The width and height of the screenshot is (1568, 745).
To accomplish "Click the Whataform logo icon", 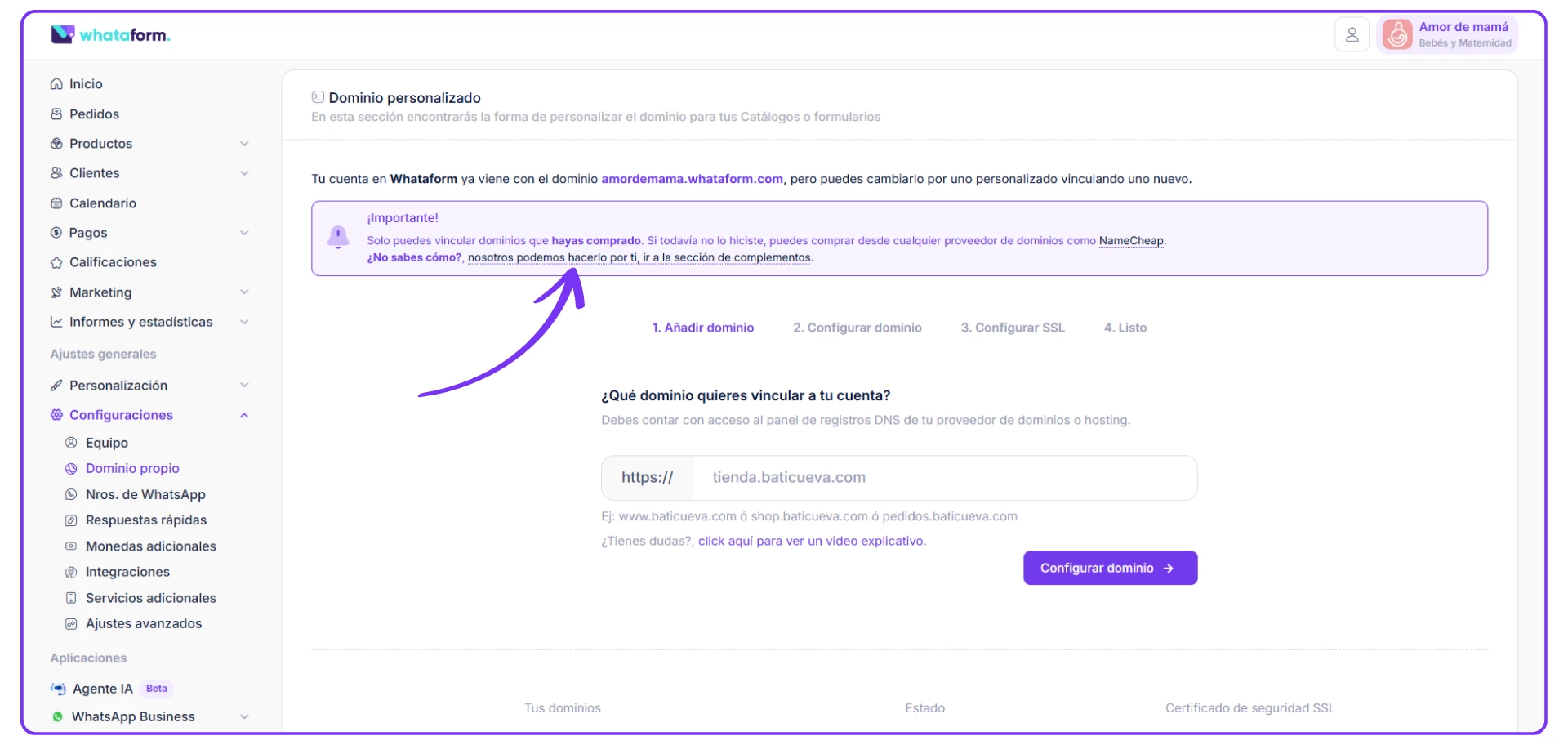I will [63, 34].
